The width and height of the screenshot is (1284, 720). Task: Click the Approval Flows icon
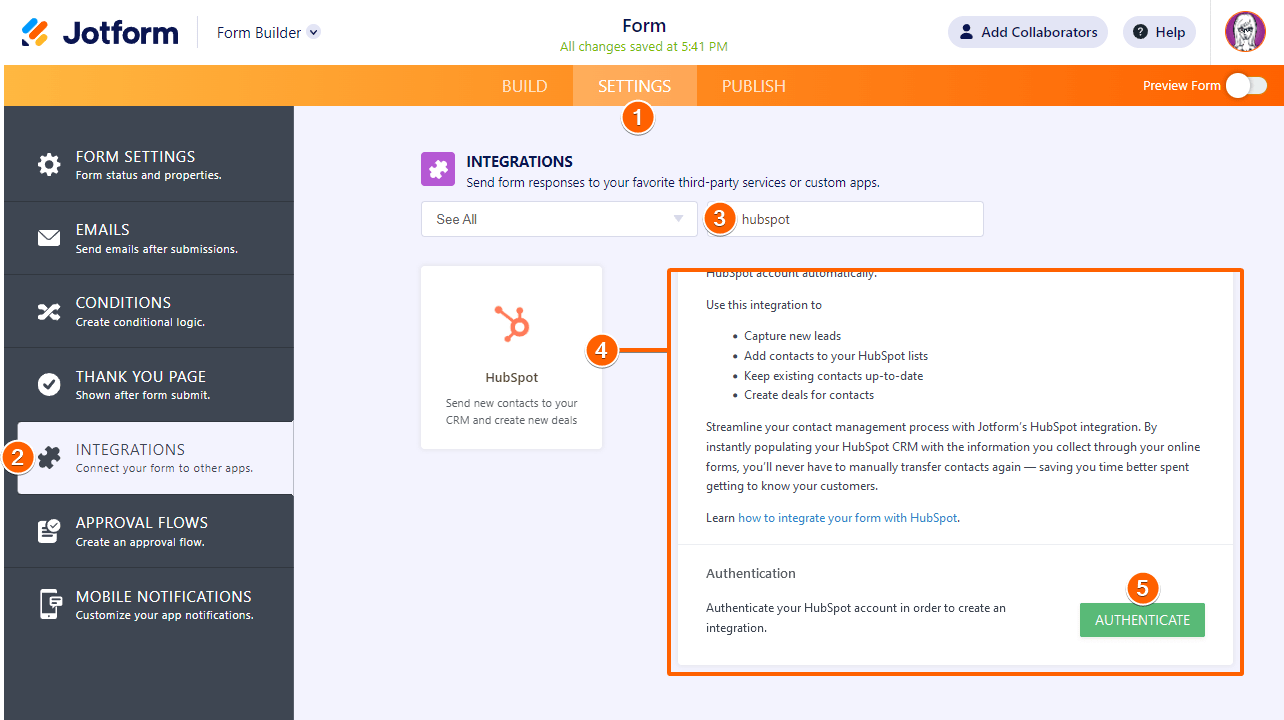tap(49, 531)
